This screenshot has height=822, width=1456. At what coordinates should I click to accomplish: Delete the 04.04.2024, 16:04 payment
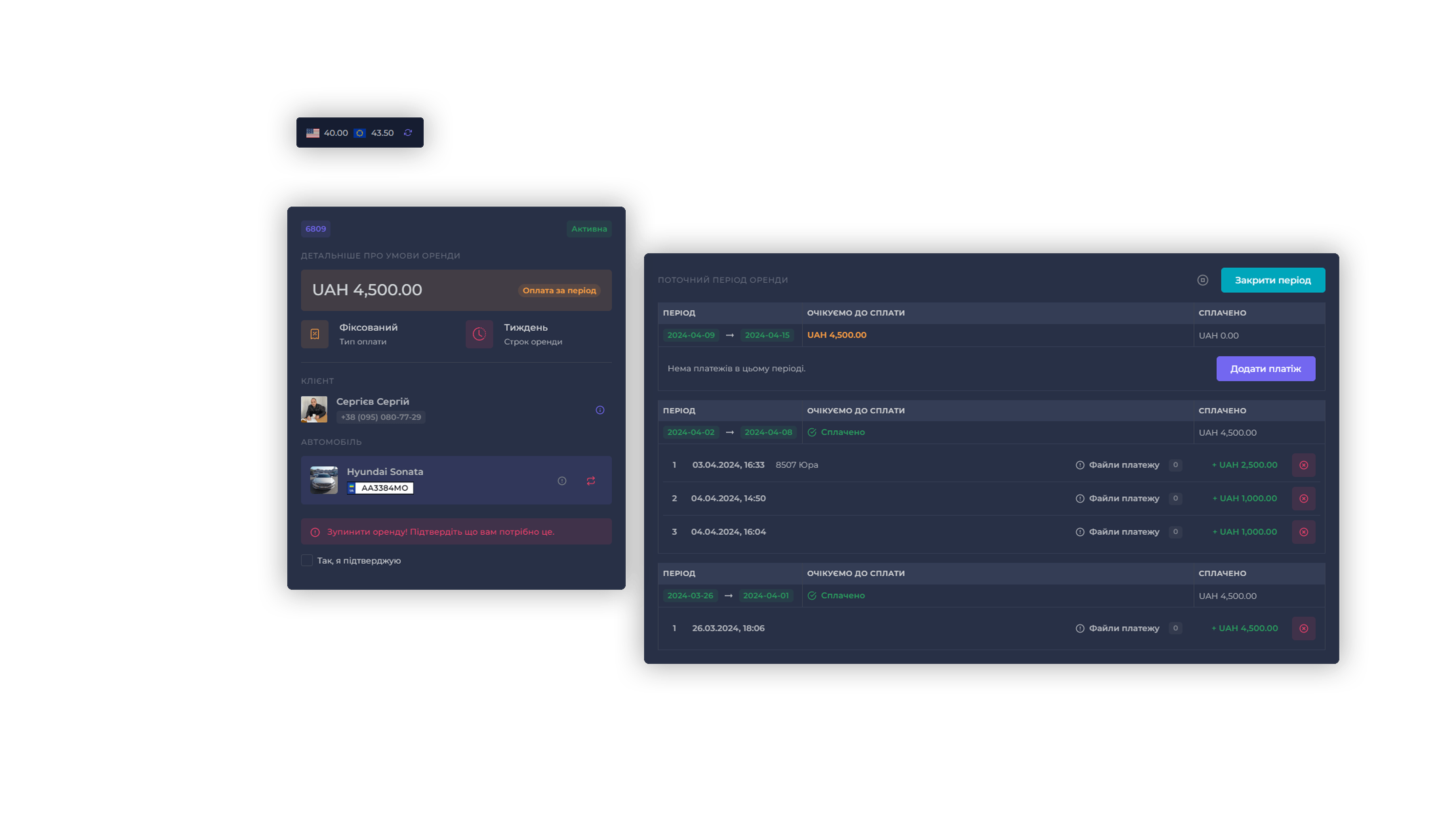pos(1304,532)
